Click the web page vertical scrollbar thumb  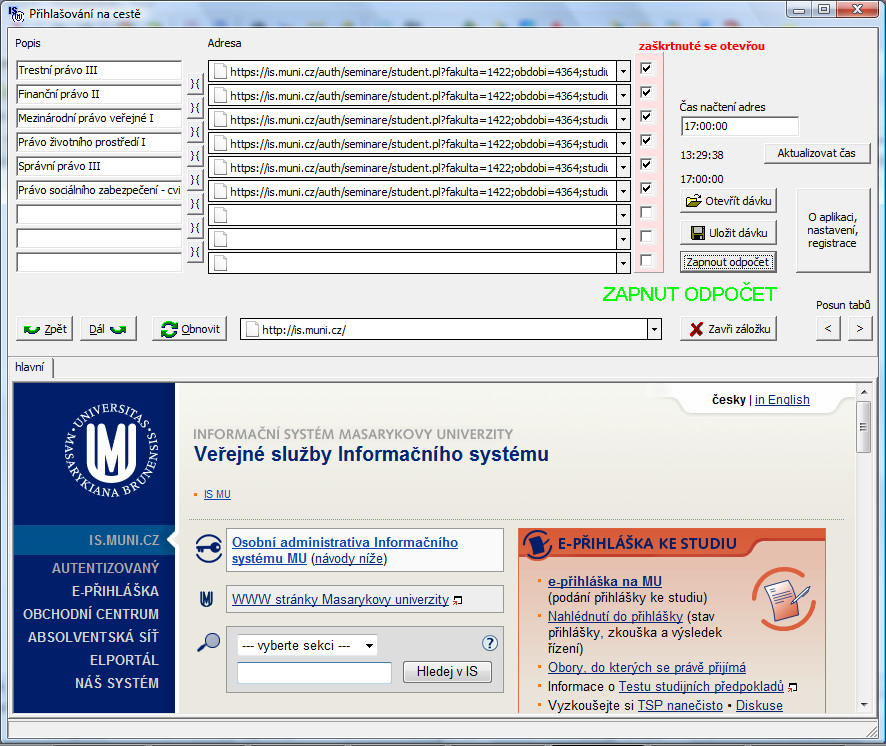pyautogui.click(x=863, y=427)
